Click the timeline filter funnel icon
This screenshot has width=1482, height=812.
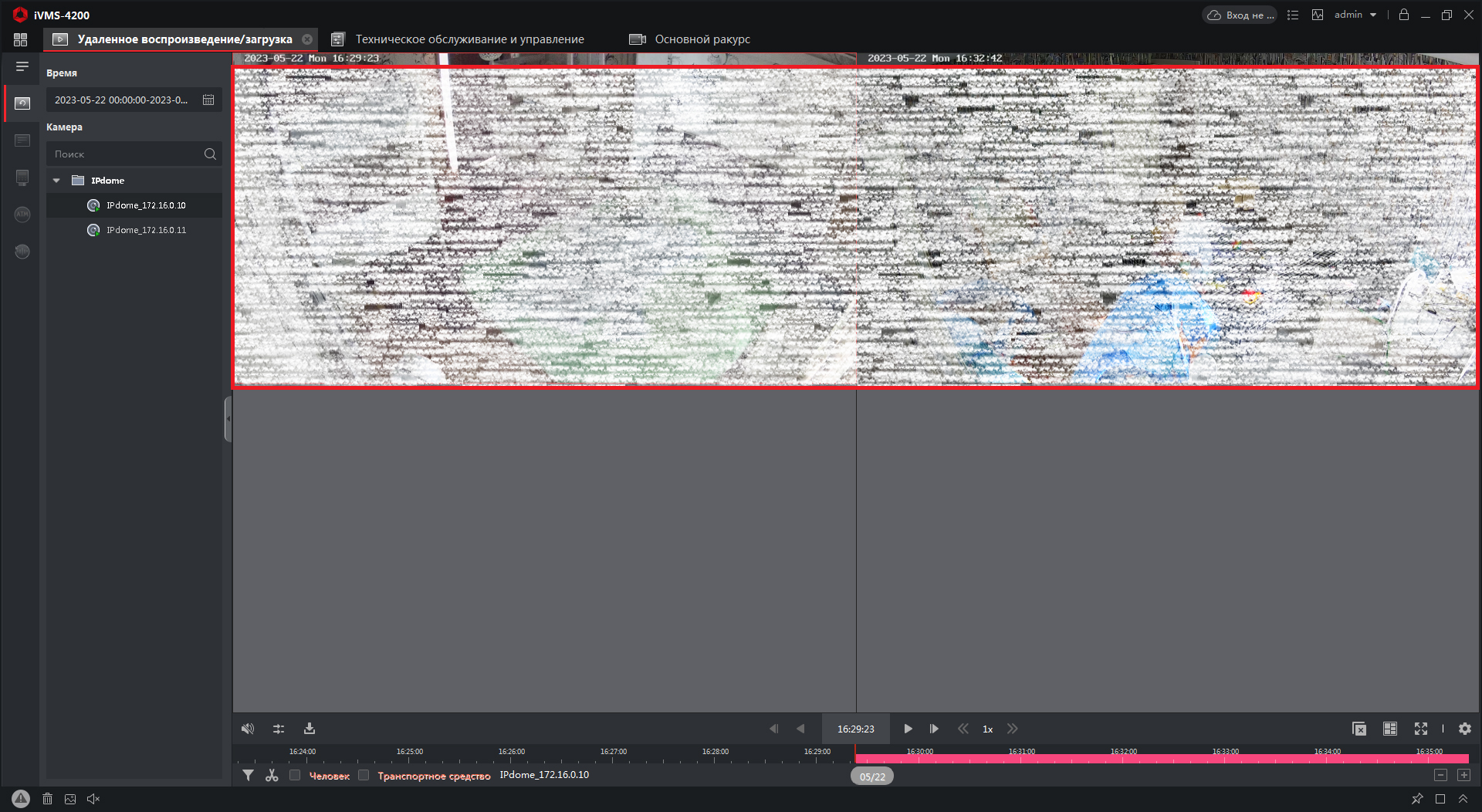click(x=248, y=775)
